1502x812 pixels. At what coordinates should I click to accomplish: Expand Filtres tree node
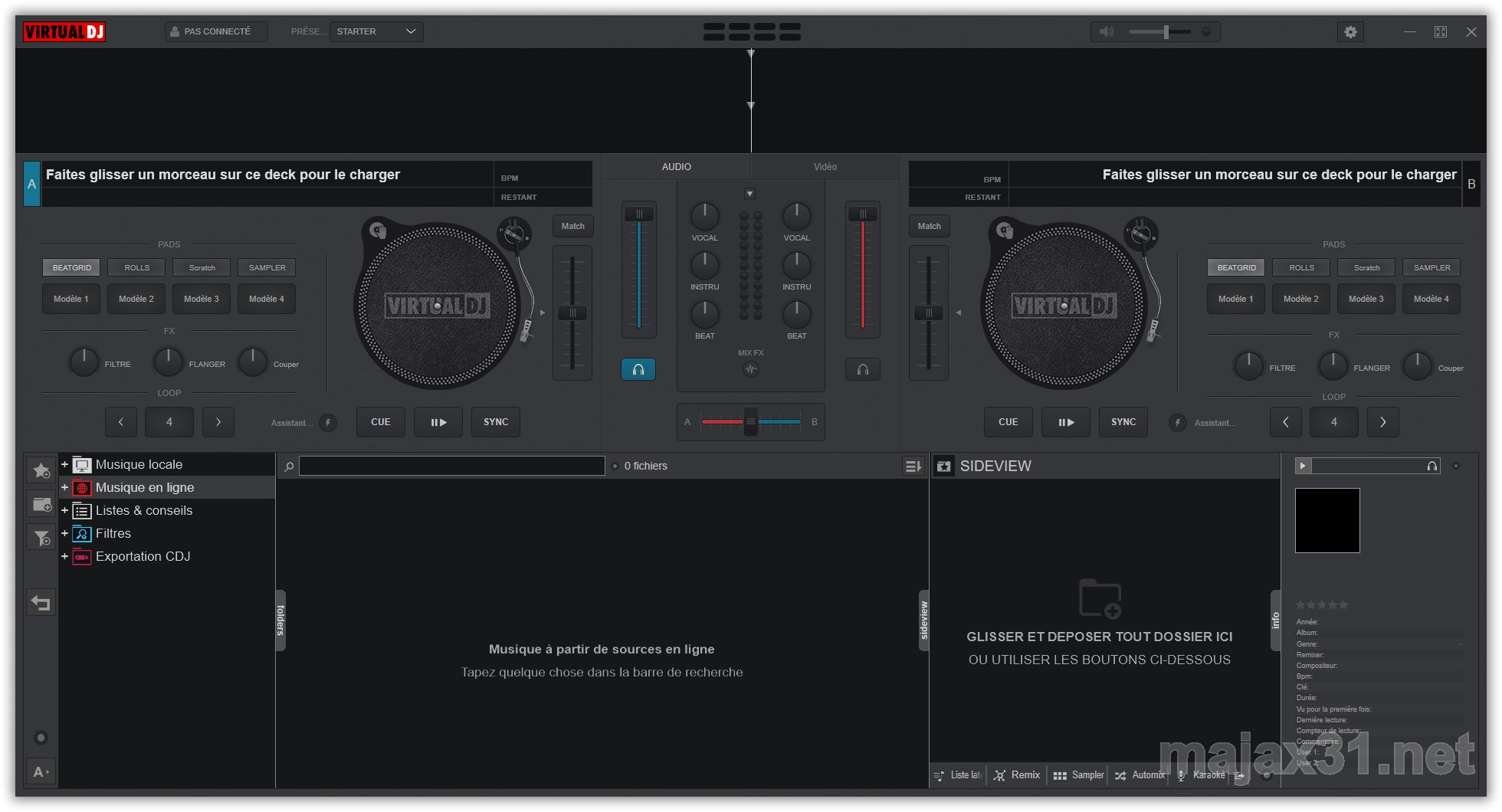pos(65,533)
